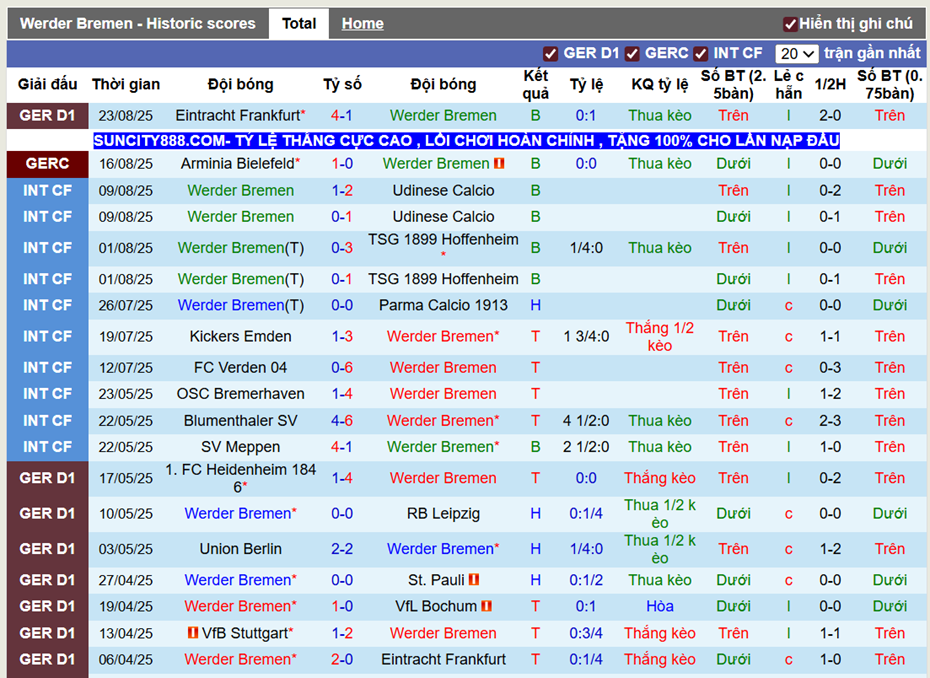The image size is (930, 678).
Task: Uncheck the GERC filter checkbox
Action: 632,54
